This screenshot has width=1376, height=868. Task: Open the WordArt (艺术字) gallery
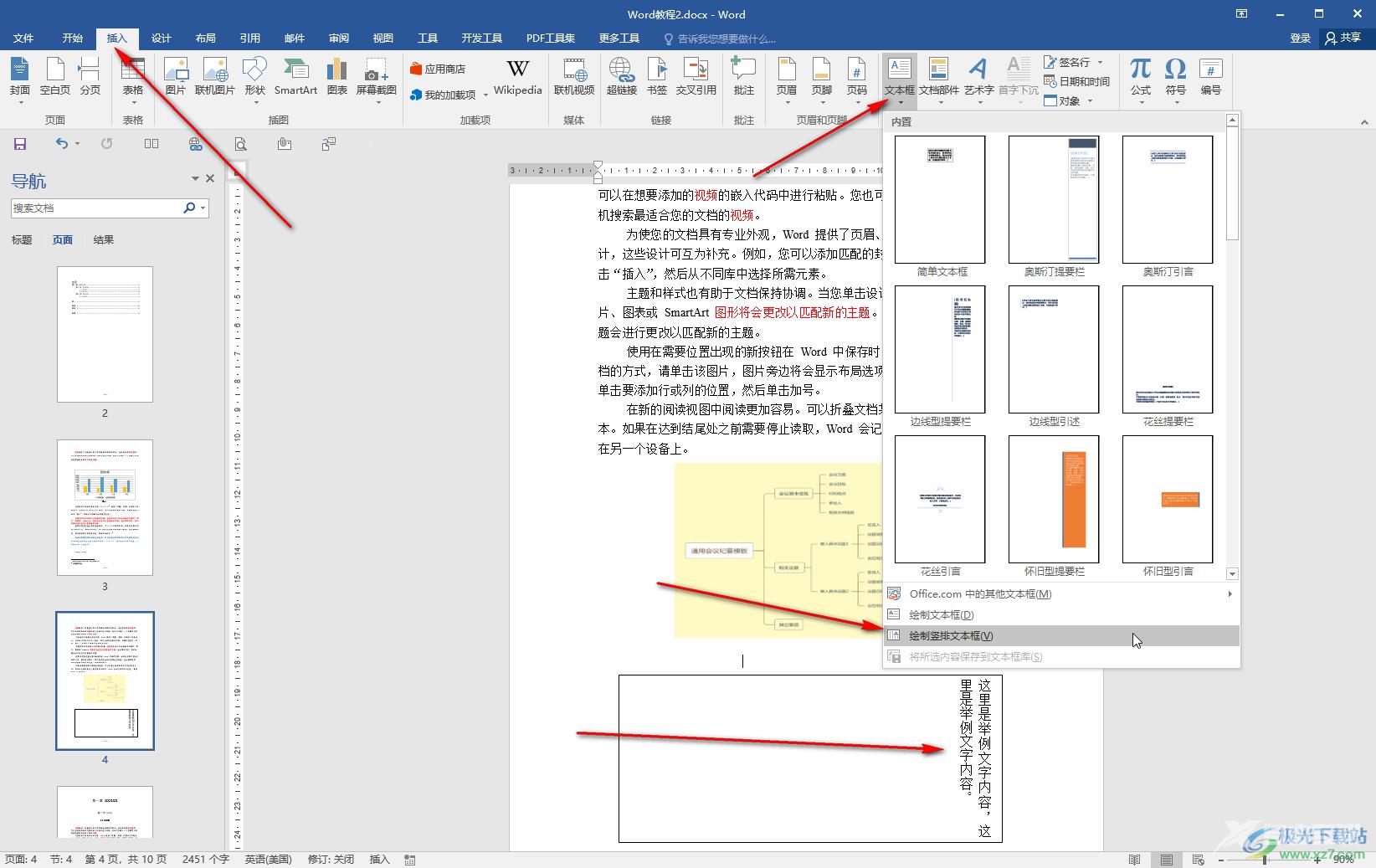coord(978,80)
